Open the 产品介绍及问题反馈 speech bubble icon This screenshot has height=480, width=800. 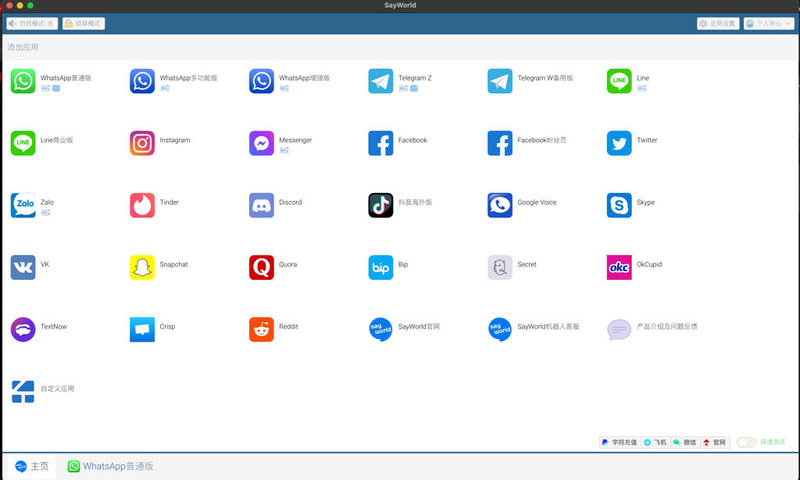click(619, 330)
